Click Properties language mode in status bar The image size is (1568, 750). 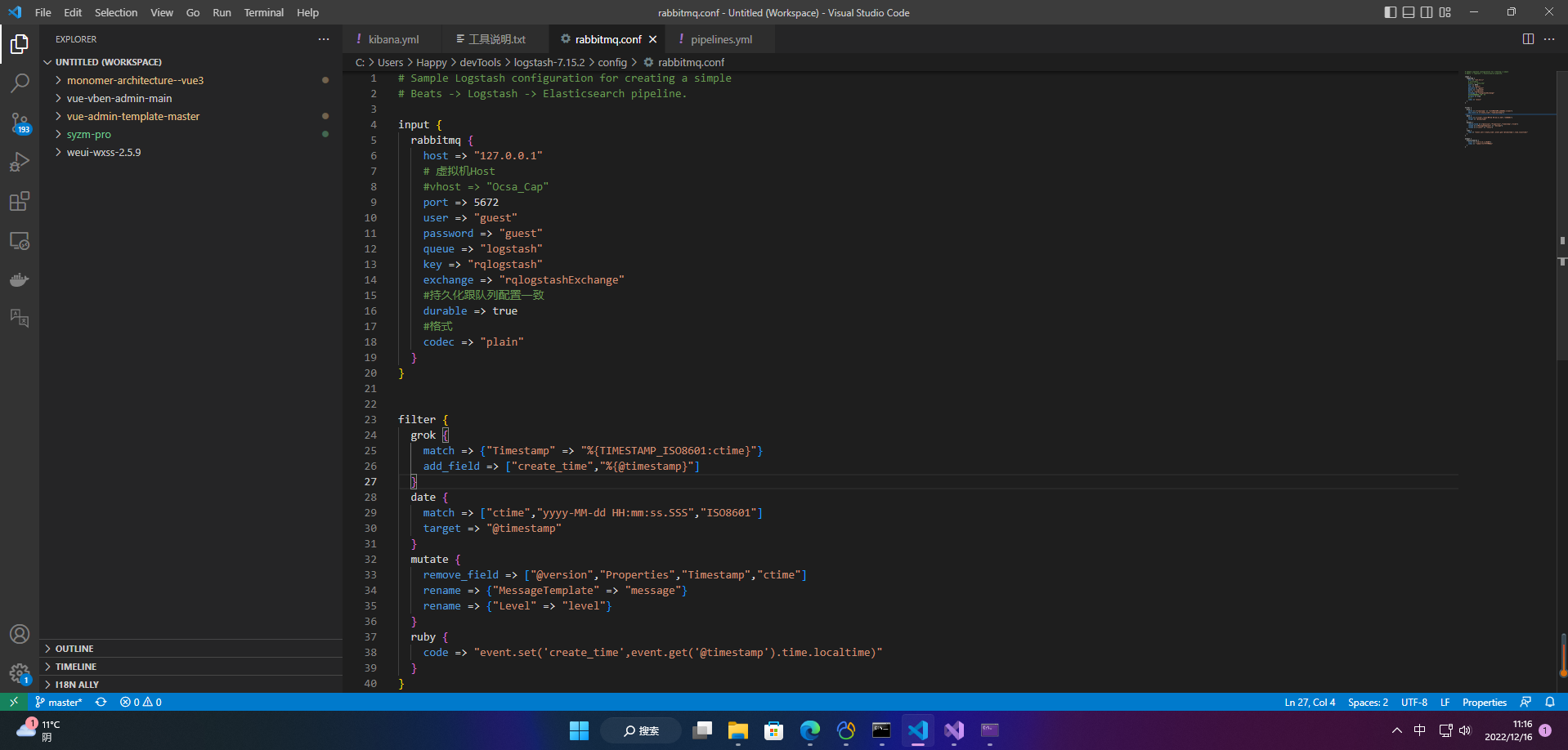pyautogui.click(x=1485, y=702)
